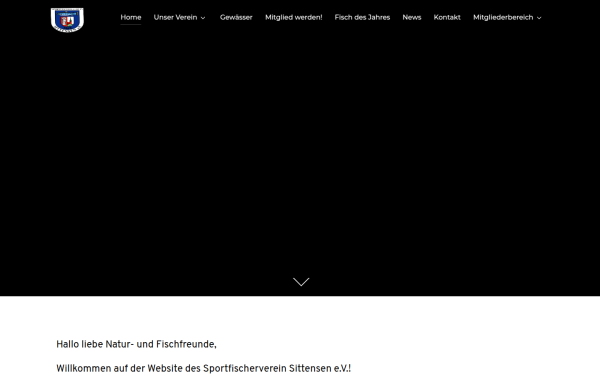Navigate to Fisch des Jahres
The height and width of the screenshot is (375, 600).
tap(362, 17)
